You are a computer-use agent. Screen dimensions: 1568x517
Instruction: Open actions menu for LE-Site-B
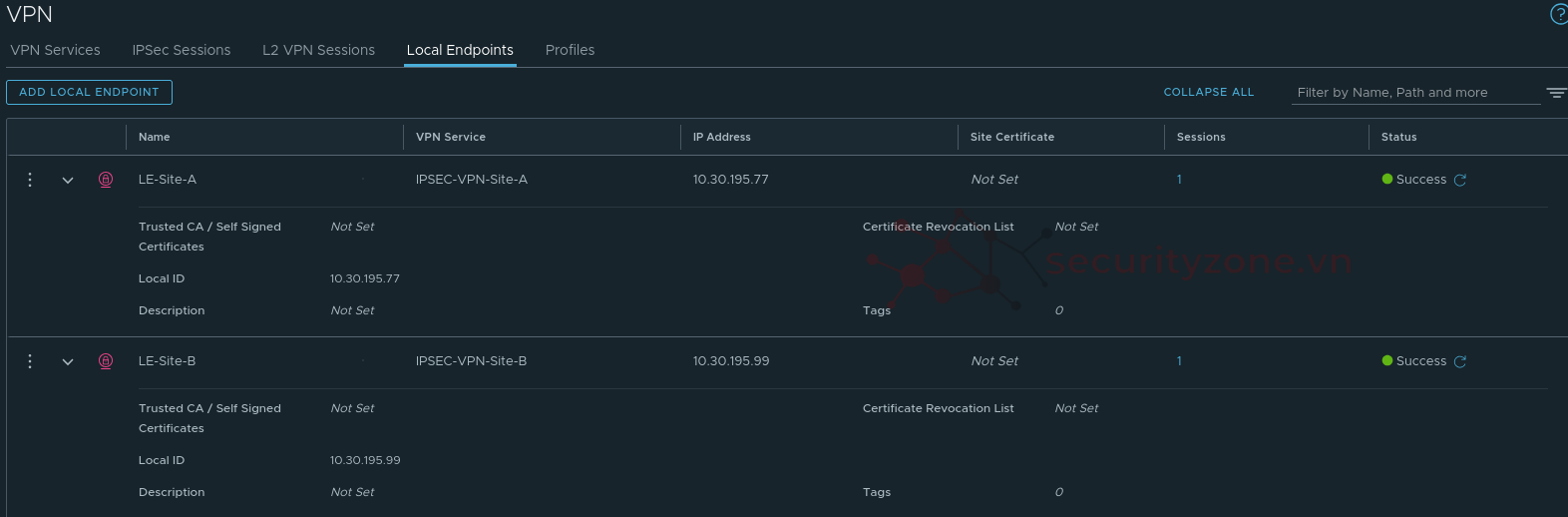point(30,361)
